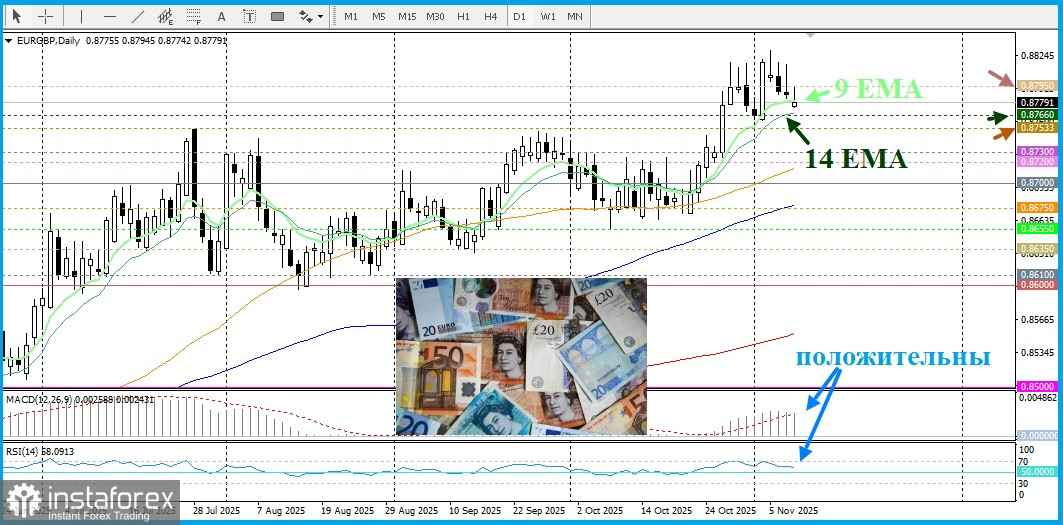Select the current price 0.87791 label
Image resolution: width=1063 pixels, height=525 pixels.
1037,102
